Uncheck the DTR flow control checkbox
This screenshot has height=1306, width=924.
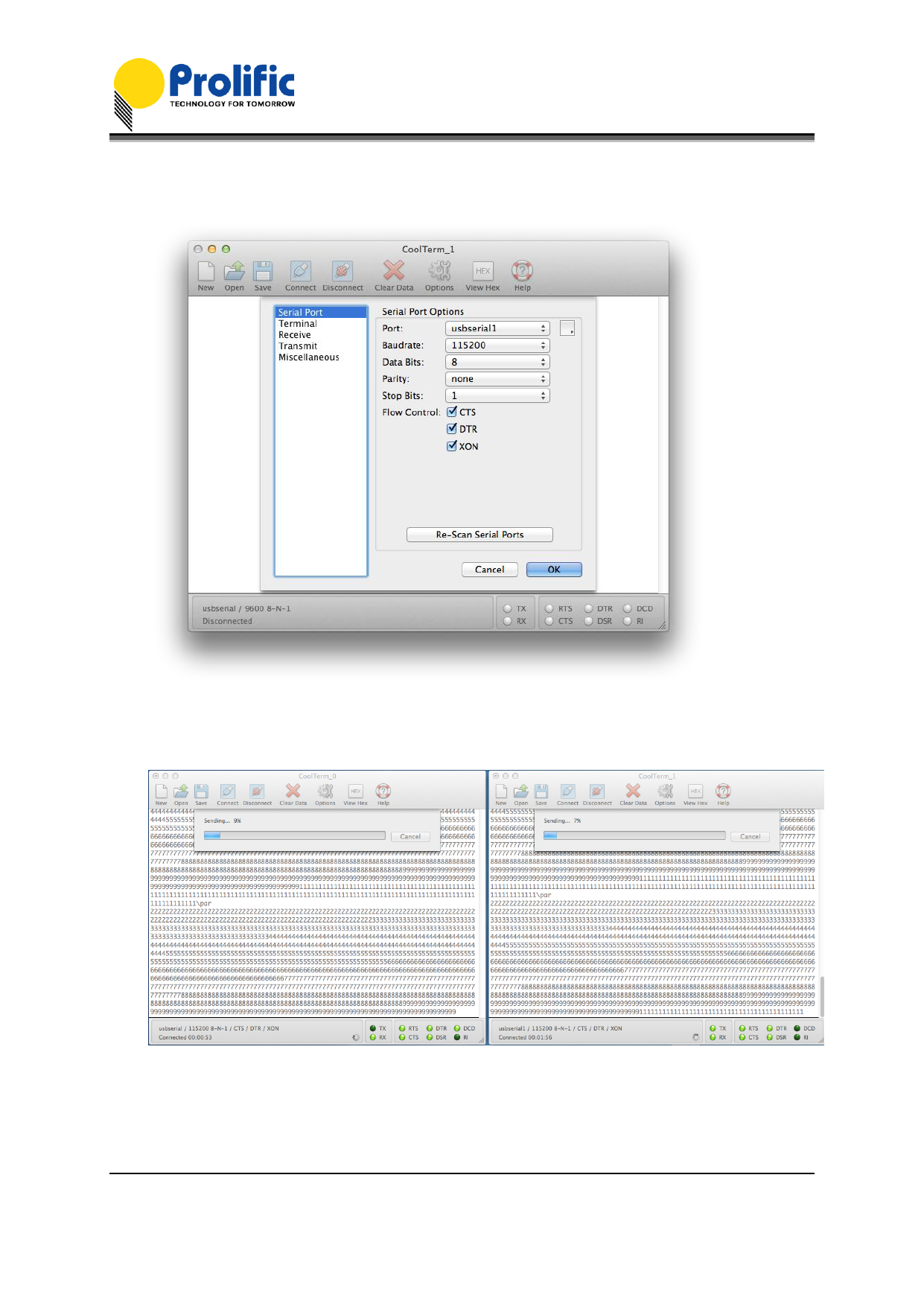click(452, 429)
